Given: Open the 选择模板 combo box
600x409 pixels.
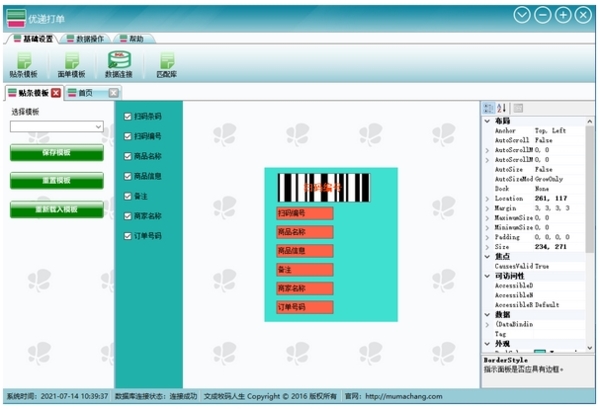Looking at the screenshot, I should click(57, 127).
